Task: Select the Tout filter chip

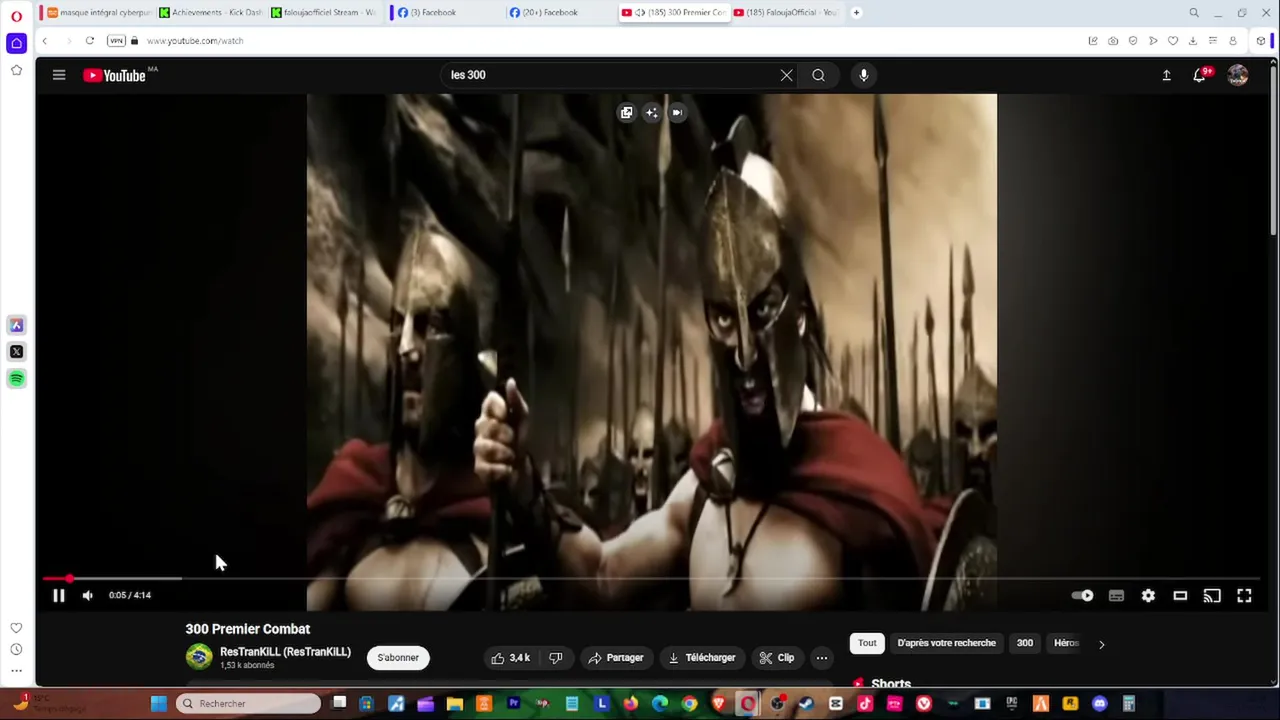Action: coord(867,643)
